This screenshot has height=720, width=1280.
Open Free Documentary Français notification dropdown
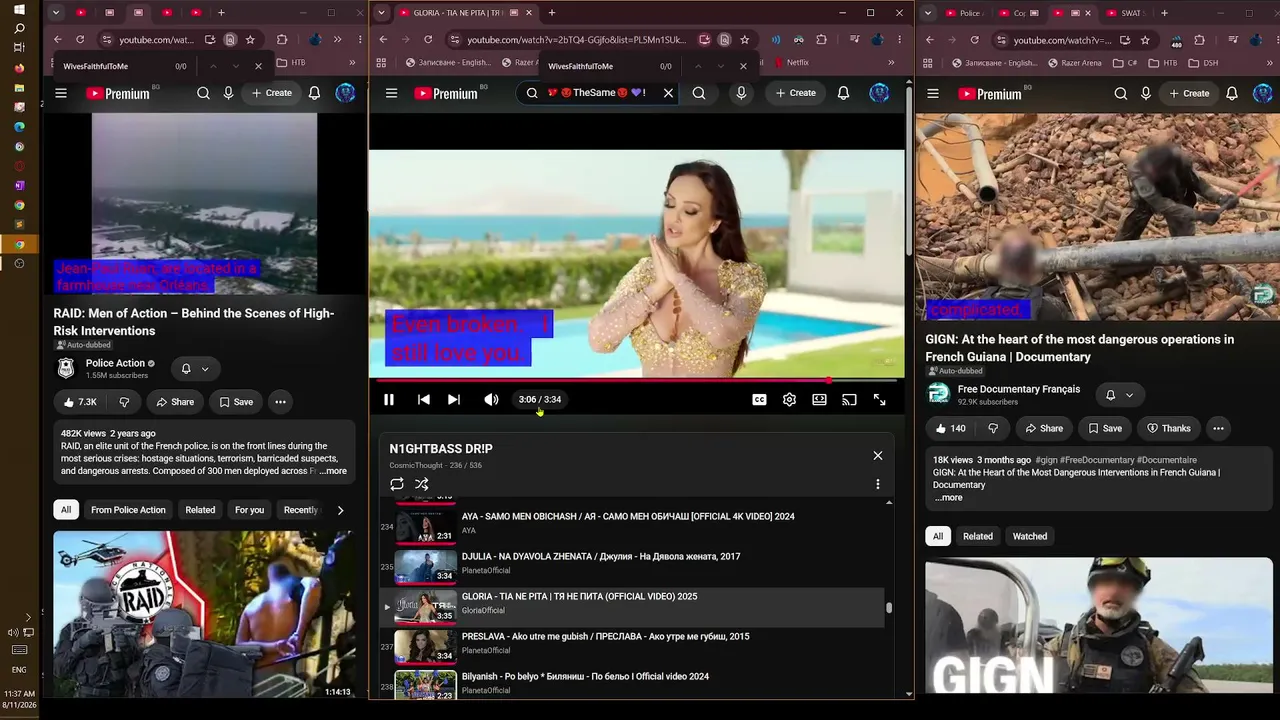[x=1119, y=395]
